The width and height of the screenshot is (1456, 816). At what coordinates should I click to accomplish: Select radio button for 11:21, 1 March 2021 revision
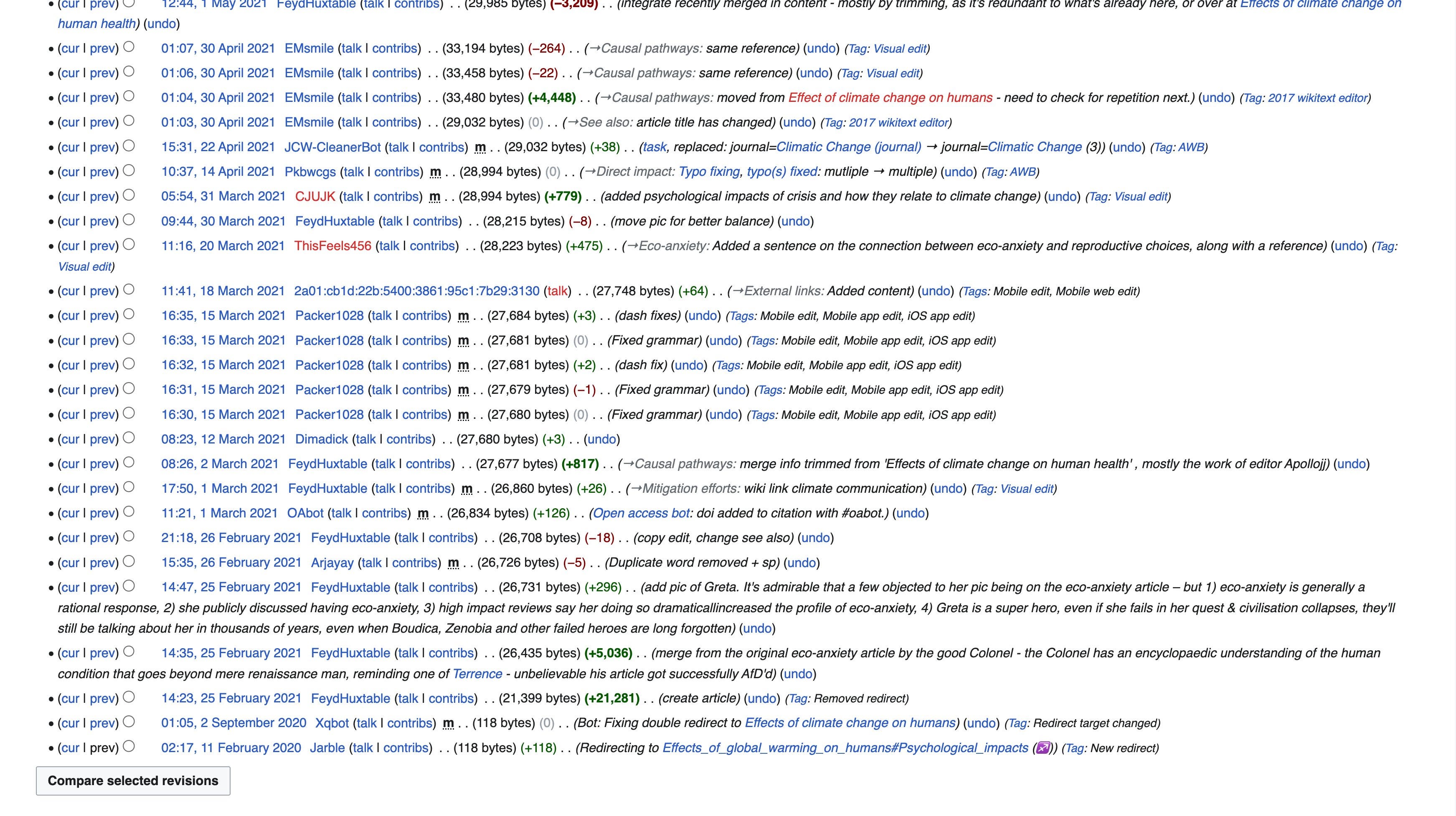(129, 512)
